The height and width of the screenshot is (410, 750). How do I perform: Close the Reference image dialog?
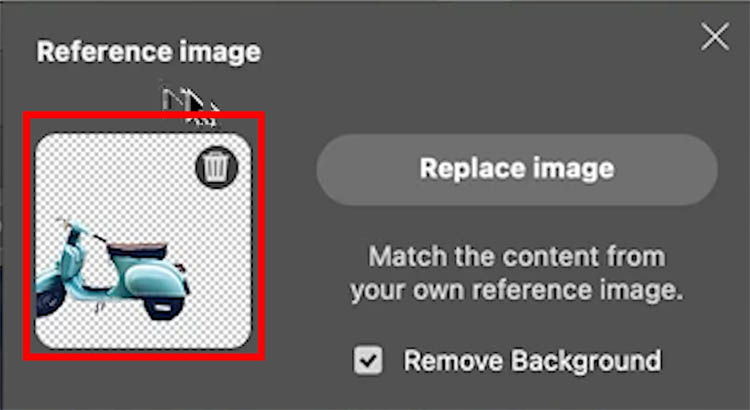(x=715, y=37)
